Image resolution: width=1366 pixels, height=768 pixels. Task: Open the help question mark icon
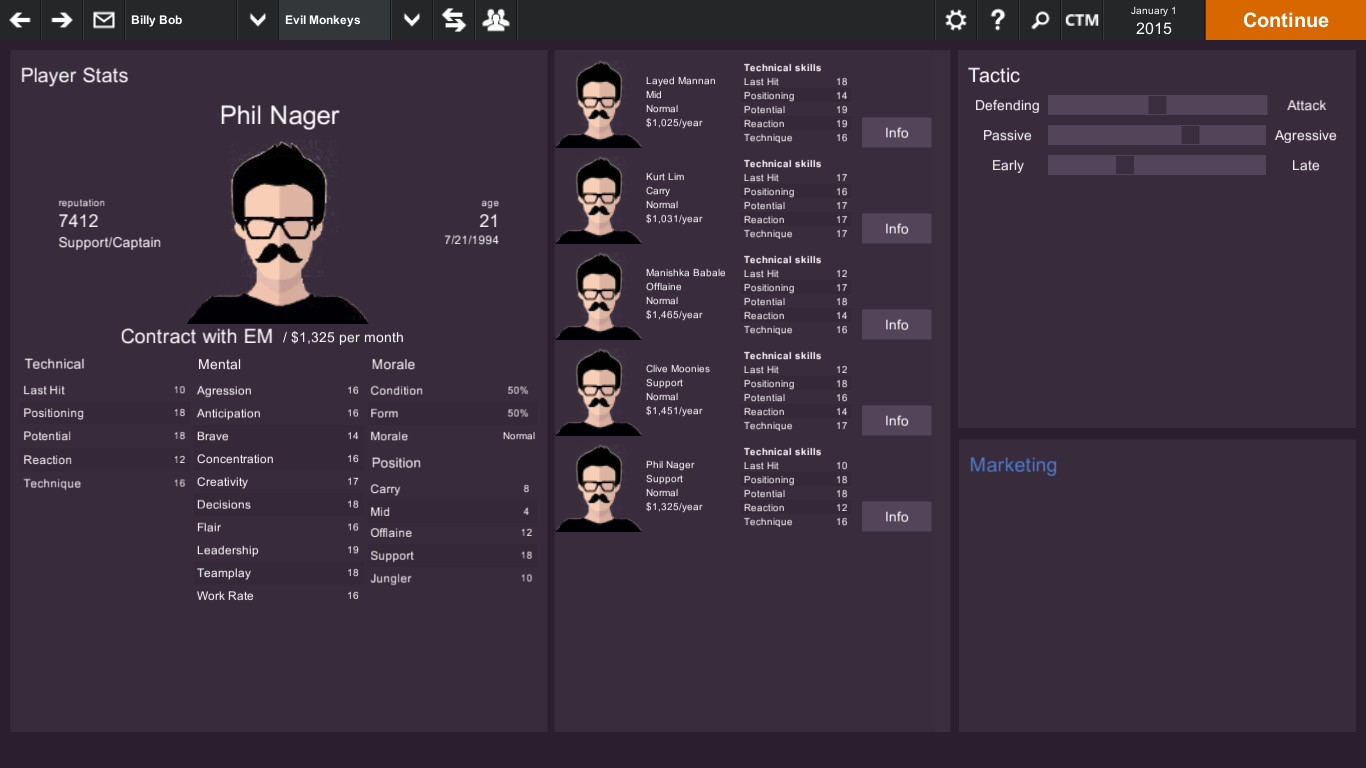pos(997,20)
